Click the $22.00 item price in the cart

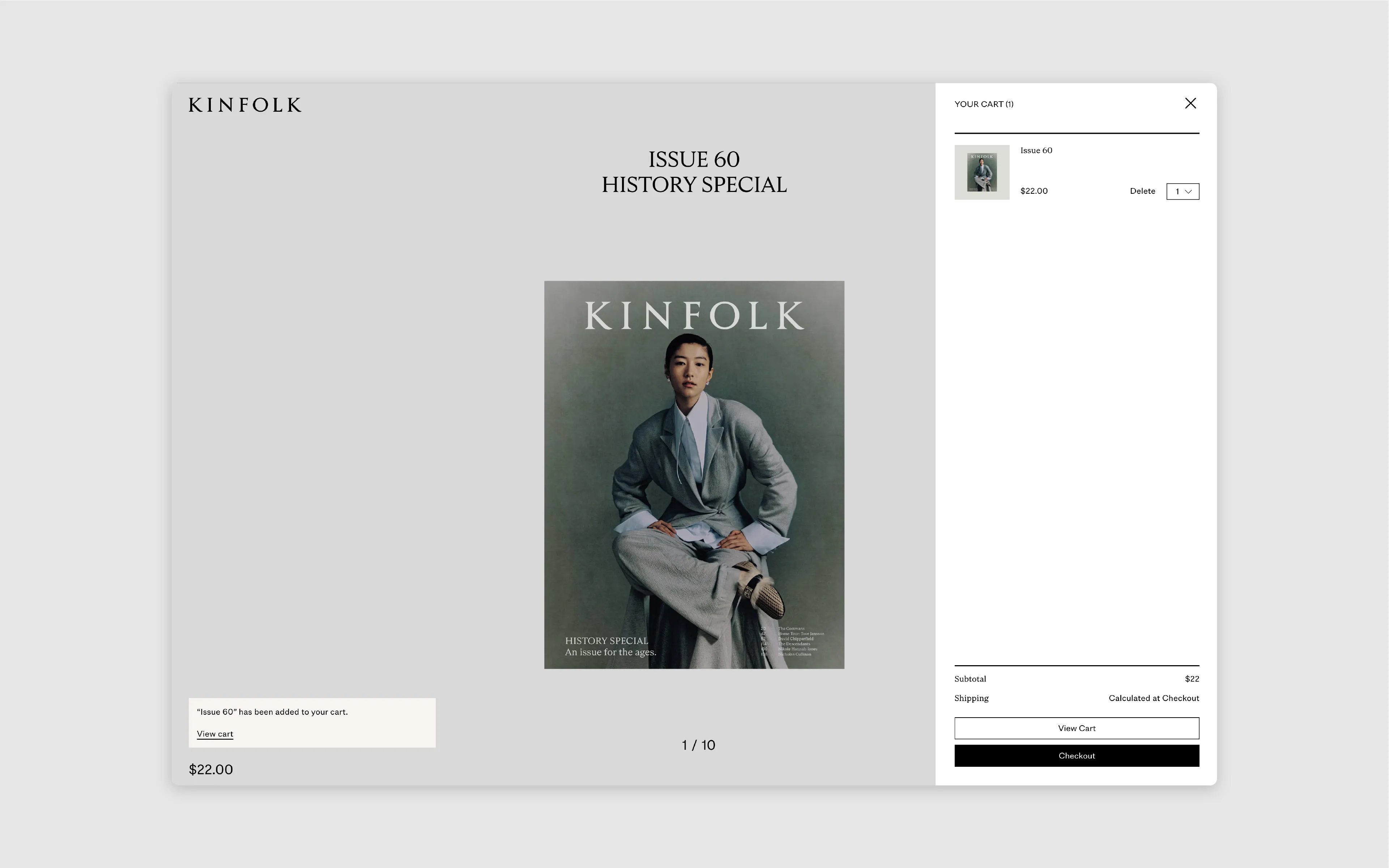click(x=1034, y=191)
